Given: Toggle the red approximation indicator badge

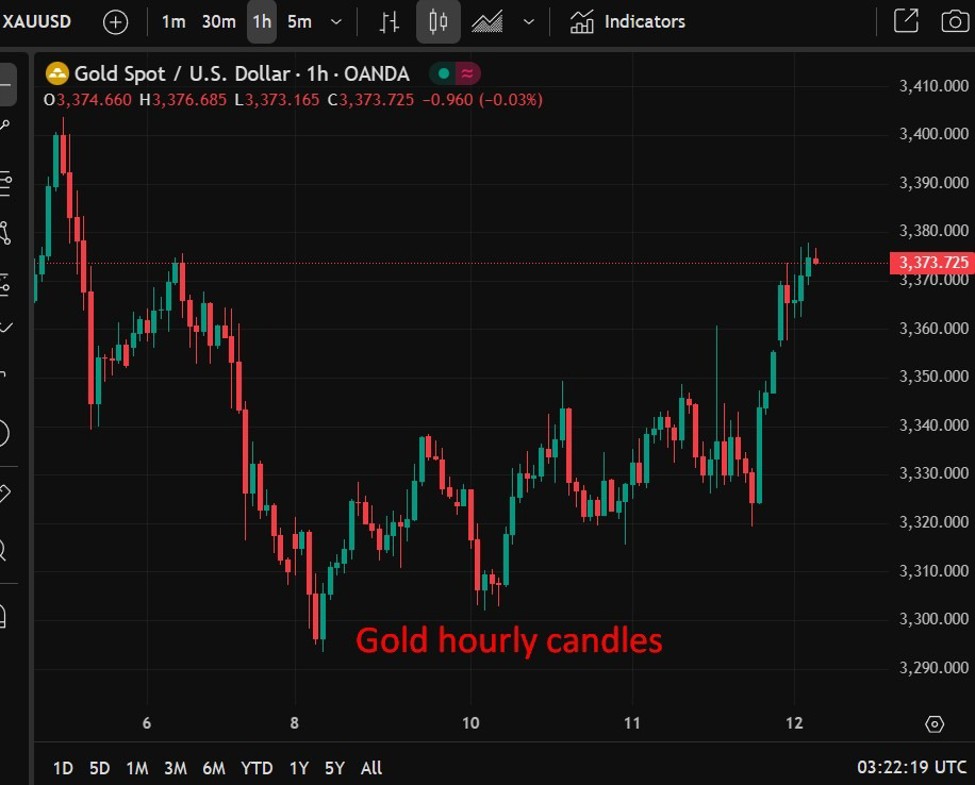Looking at the screenshot, I should coord(467,74).
